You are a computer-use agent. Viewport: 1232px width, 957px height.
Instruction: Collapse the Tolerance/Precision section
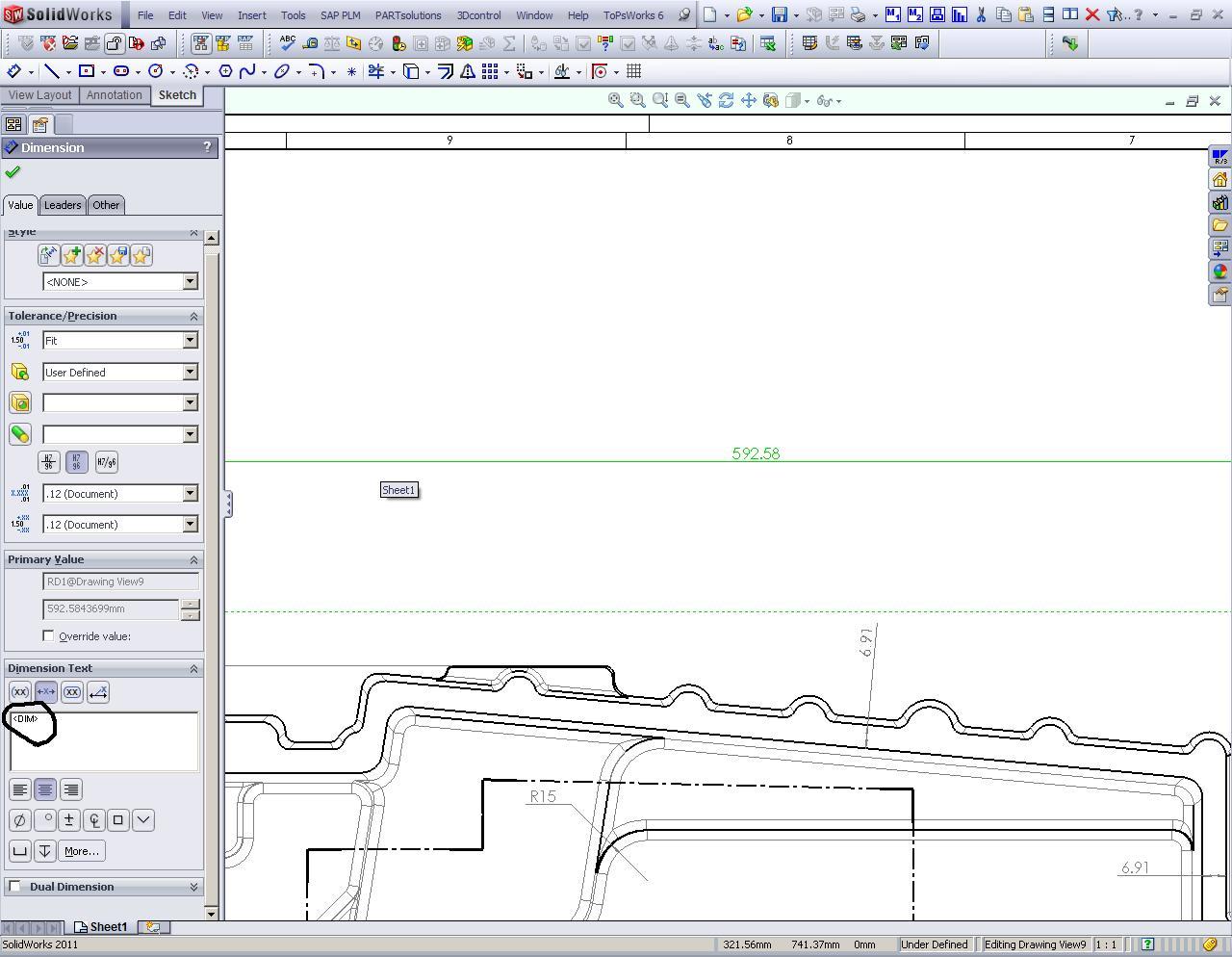pyautogui.click(x=193, y=316)
